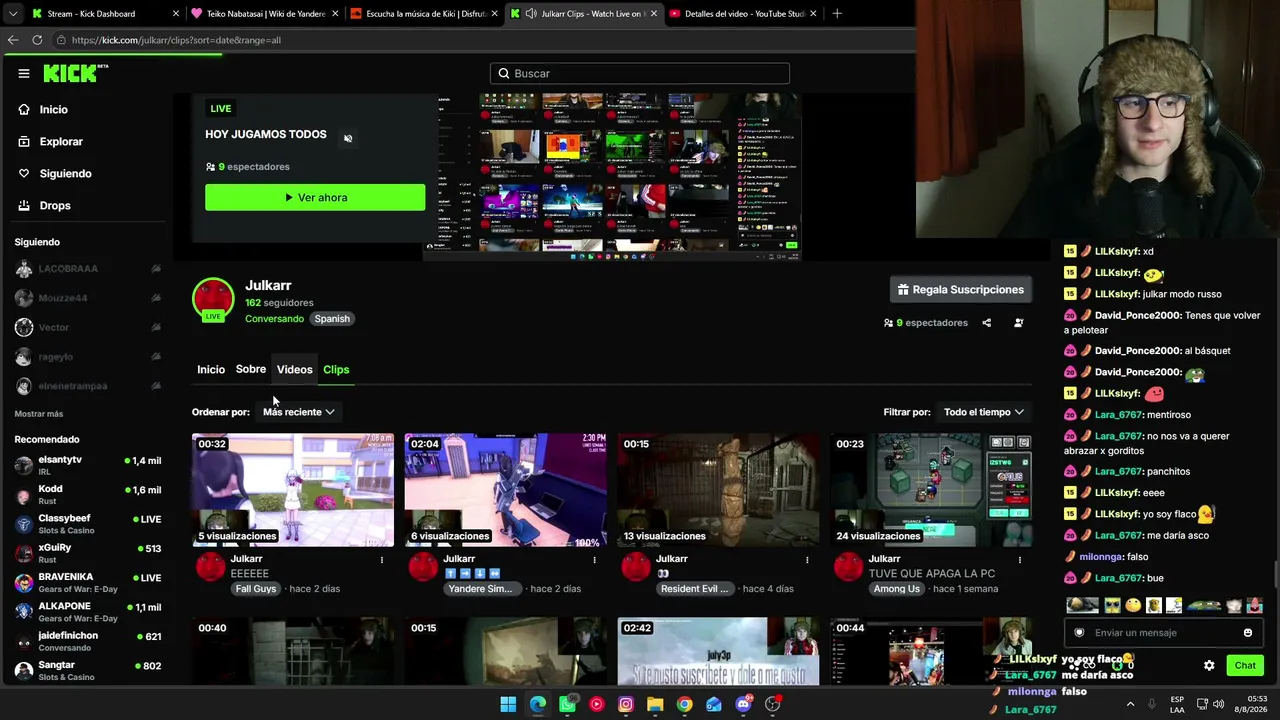Open the Vector followed channel
The image size is (1280, 720).
click(88, 327)
